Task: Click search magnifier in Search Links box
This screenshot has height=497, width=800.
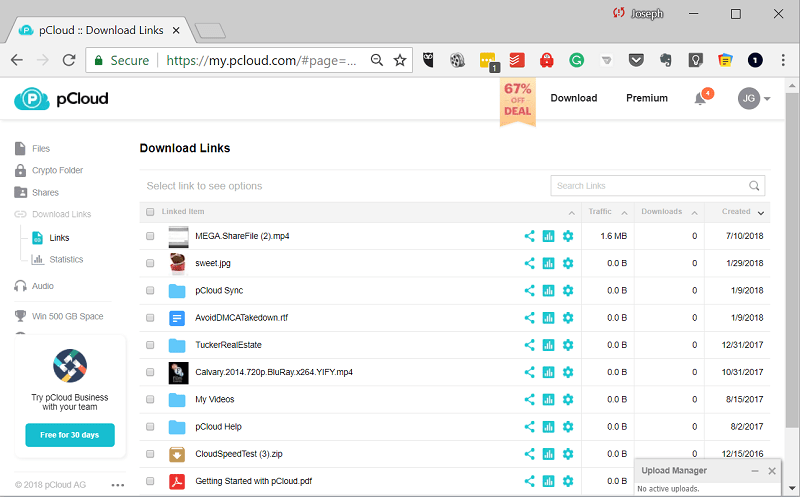Action: tap(755, 186)
